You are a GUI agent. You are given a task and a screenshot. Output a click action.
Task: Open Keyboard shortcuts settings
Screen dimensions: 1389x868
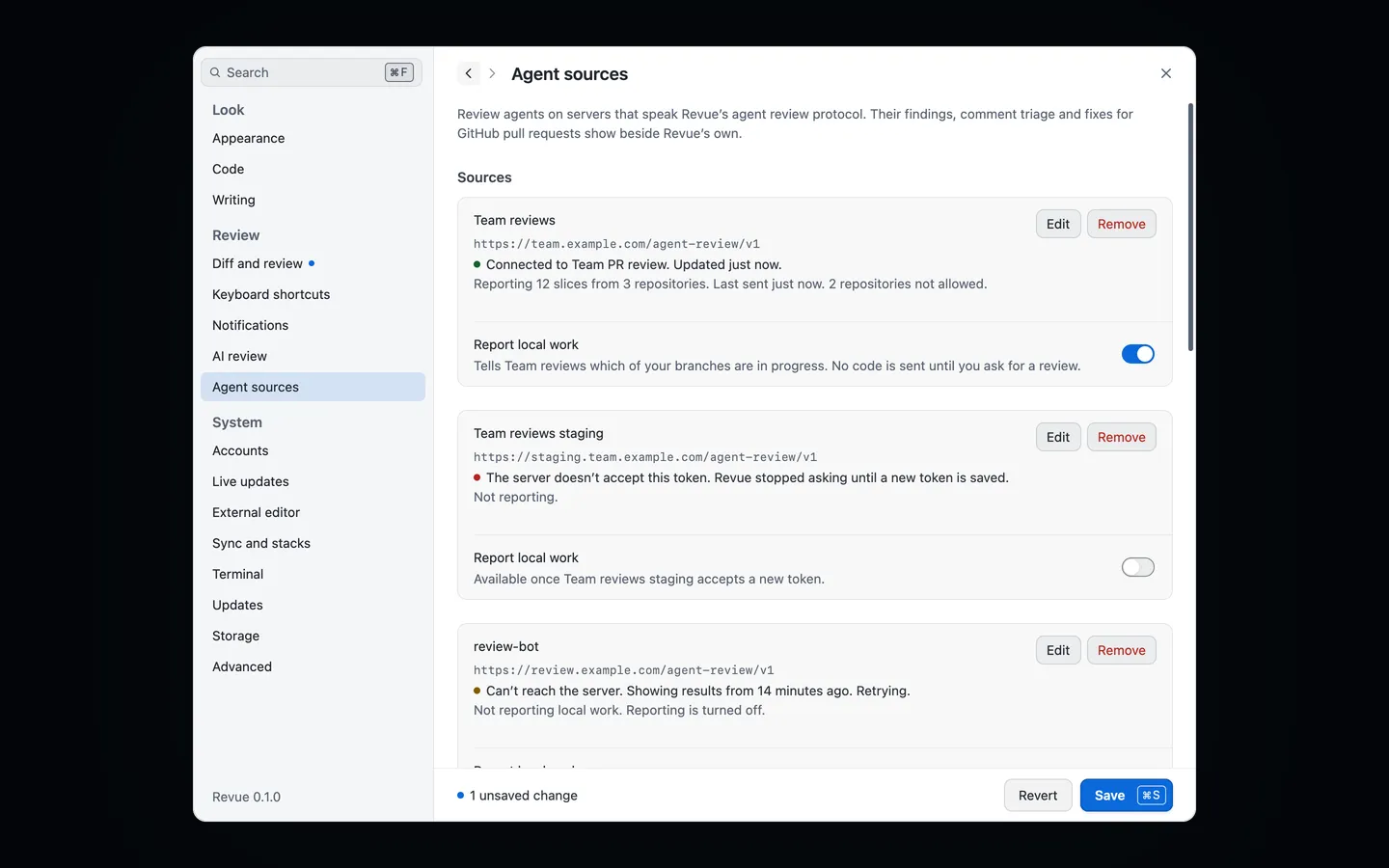(x=313, y=294)
